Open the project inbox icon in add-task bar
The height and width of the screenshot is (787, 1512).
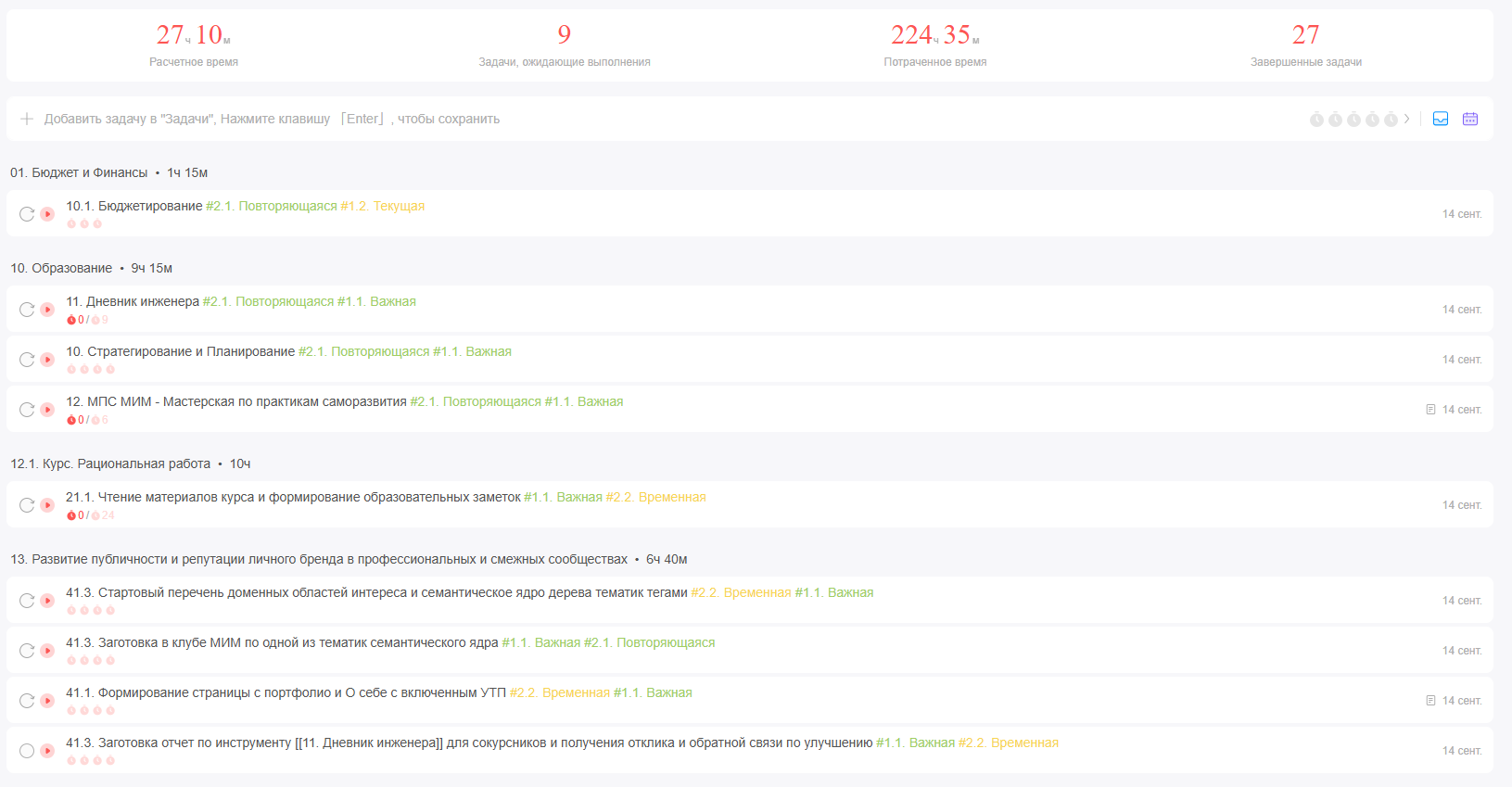pyautogui.click(x=1441, y=119)
